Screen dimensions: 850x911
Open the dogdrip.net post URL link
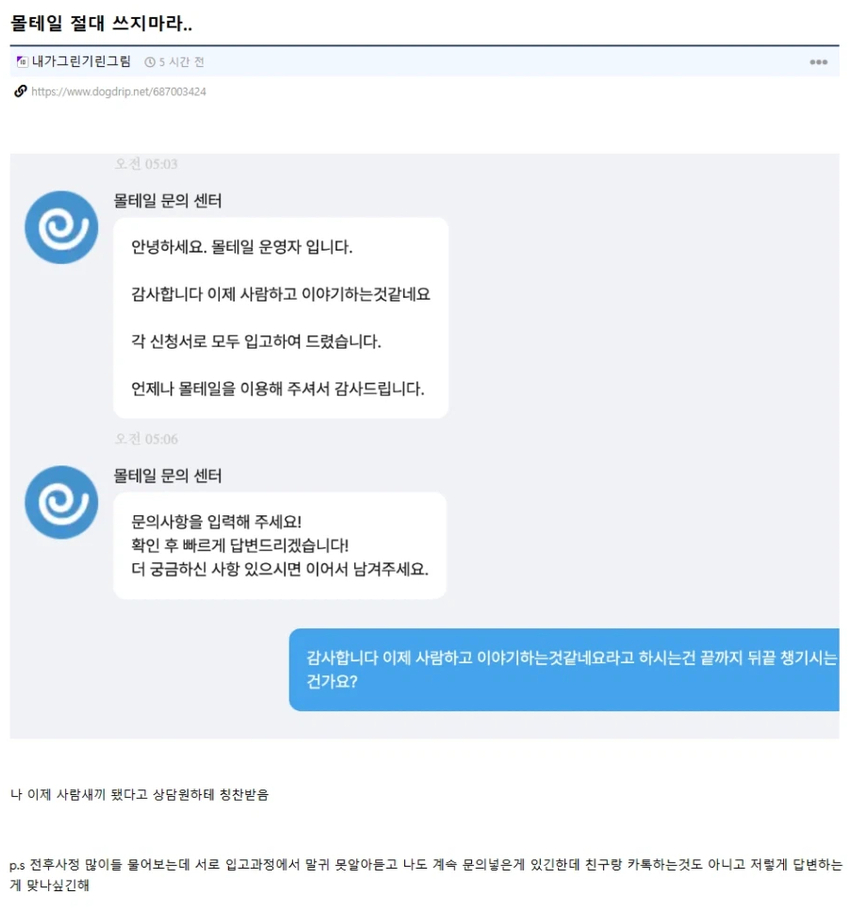tap(119, 91)
